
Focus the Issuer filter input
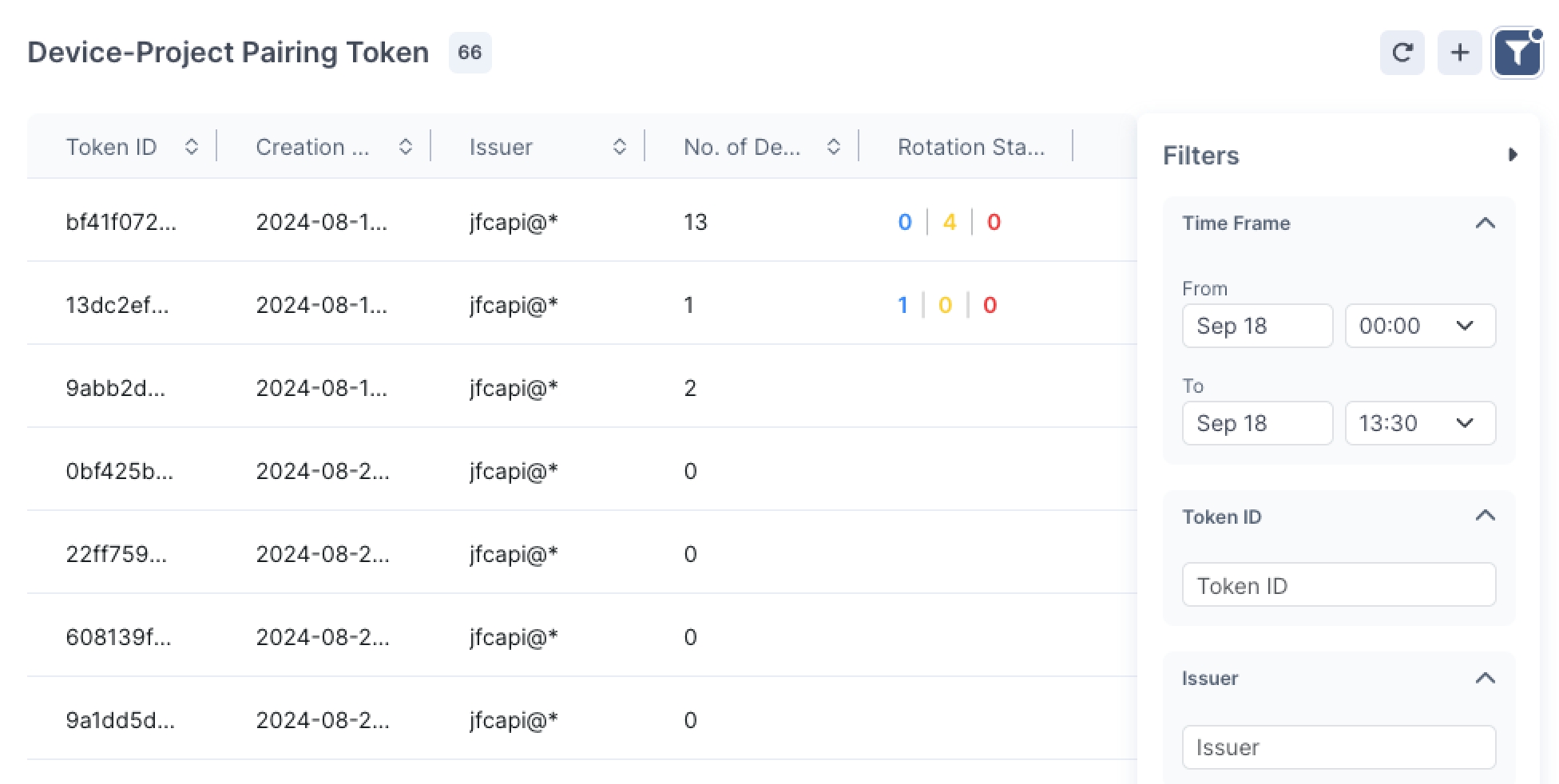click(1338, 747)
